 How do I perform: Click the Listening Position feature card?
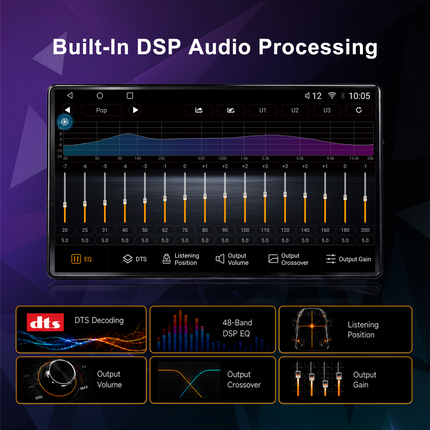pyautogui.click(x=345, y=329)
